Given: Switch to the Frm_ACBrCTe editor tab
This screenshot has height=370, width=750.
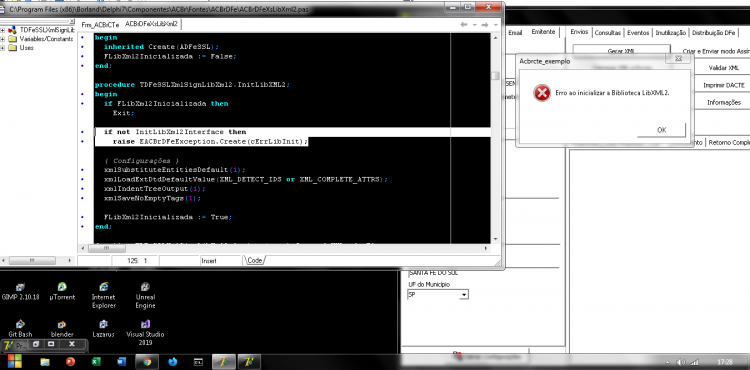Looking at the screenshot, I should 100,24.
